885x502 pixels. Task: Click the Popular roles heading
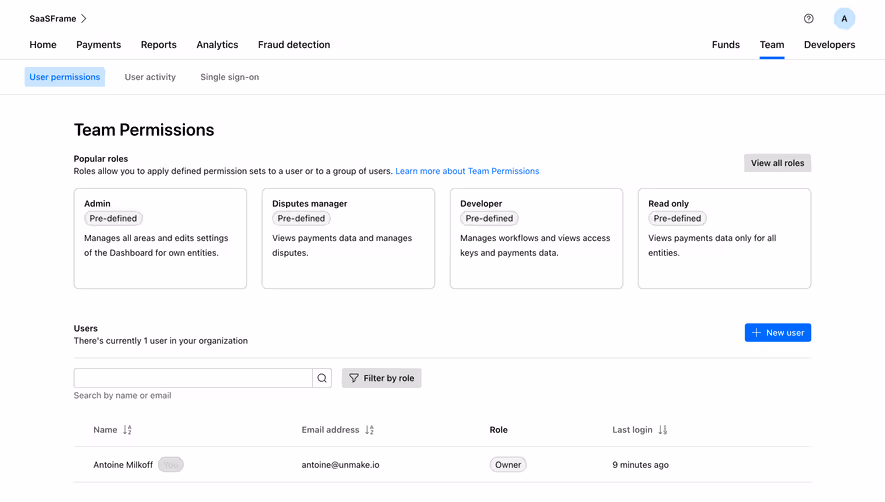(101, 159)
